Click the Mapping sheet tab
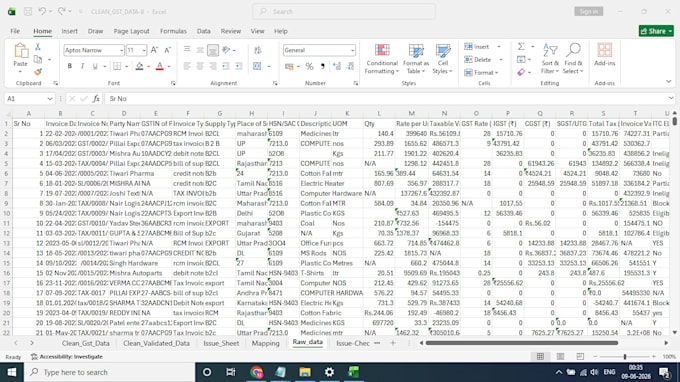This screenshot has height=382, width=680. [265, 343]
